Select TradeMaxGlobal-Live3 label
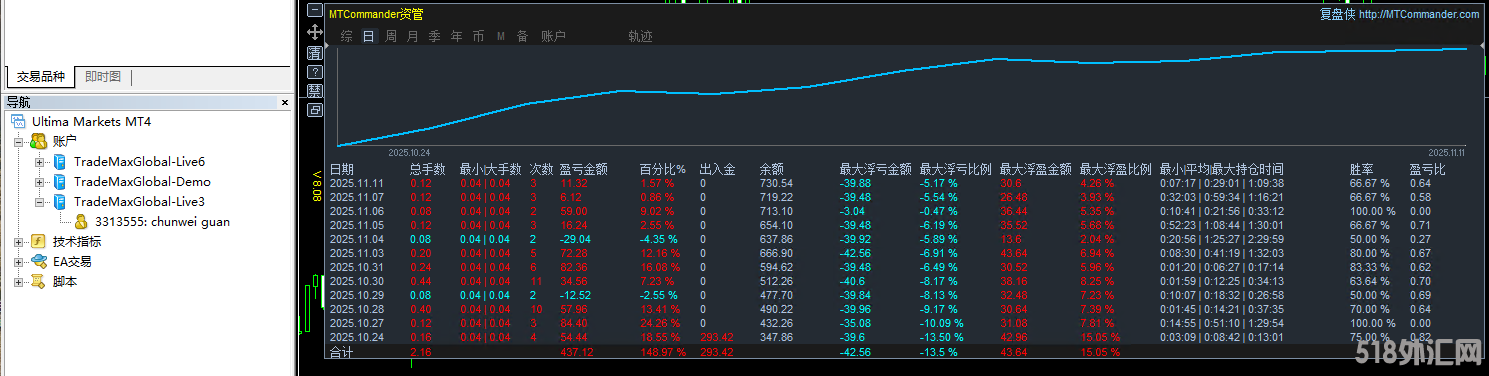This screenshot has width=1489, height=376. coord(139,202)
